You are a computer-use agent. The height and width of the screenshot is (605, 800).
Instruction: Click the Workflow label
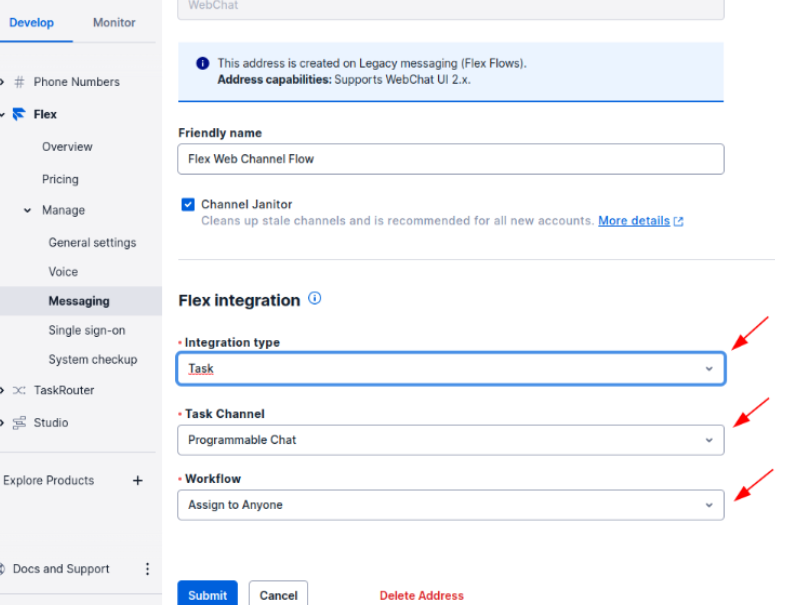213,478
